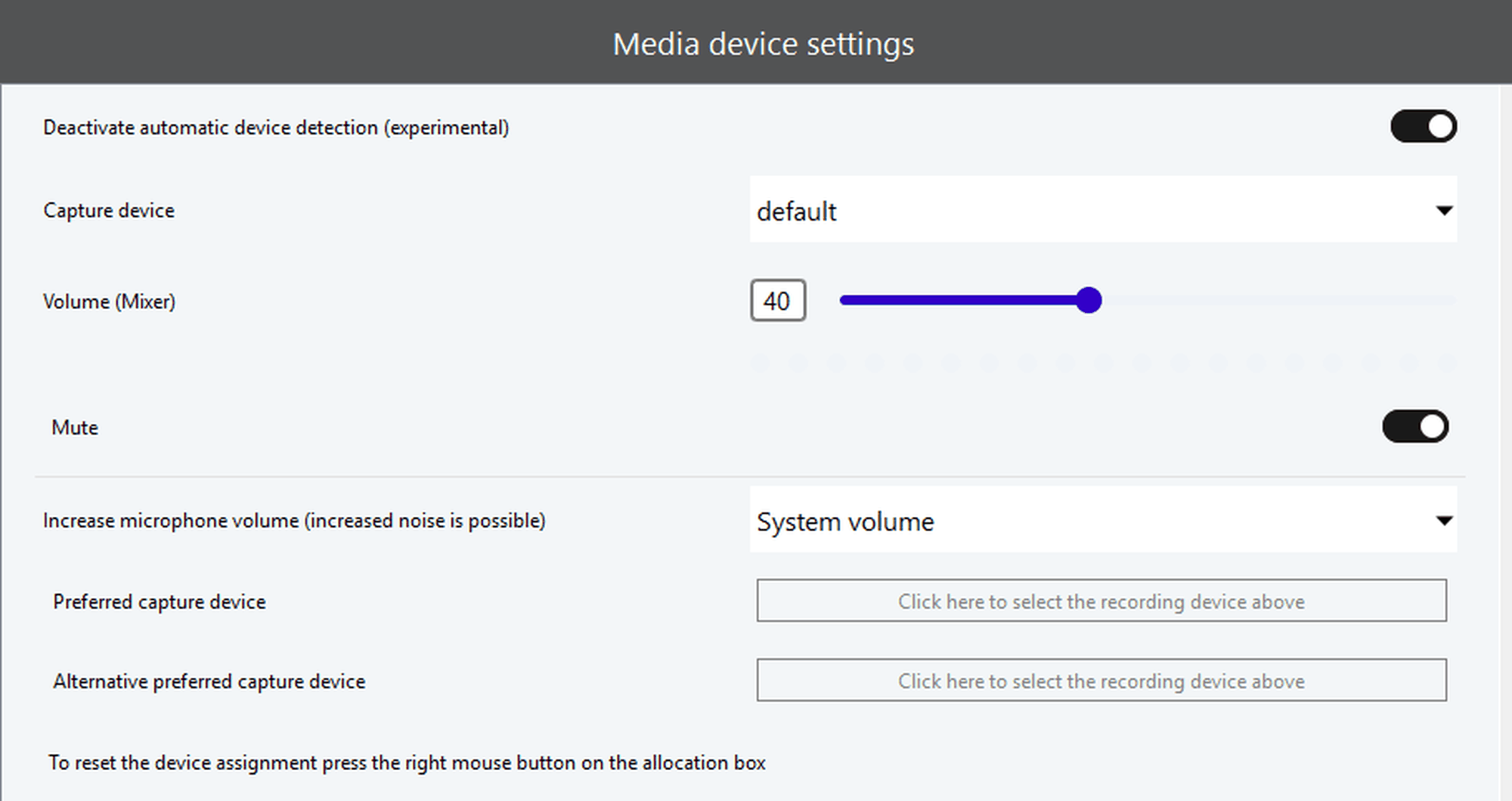Click the first dot of the level meter

click(x=761, y=363)
